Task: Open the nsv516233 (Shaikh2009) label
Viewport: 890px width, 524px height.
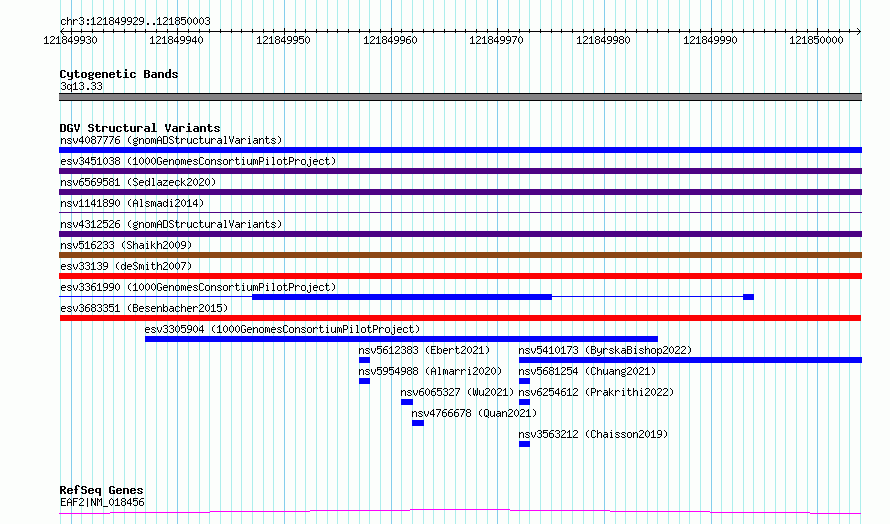Action: click(126, 245)
